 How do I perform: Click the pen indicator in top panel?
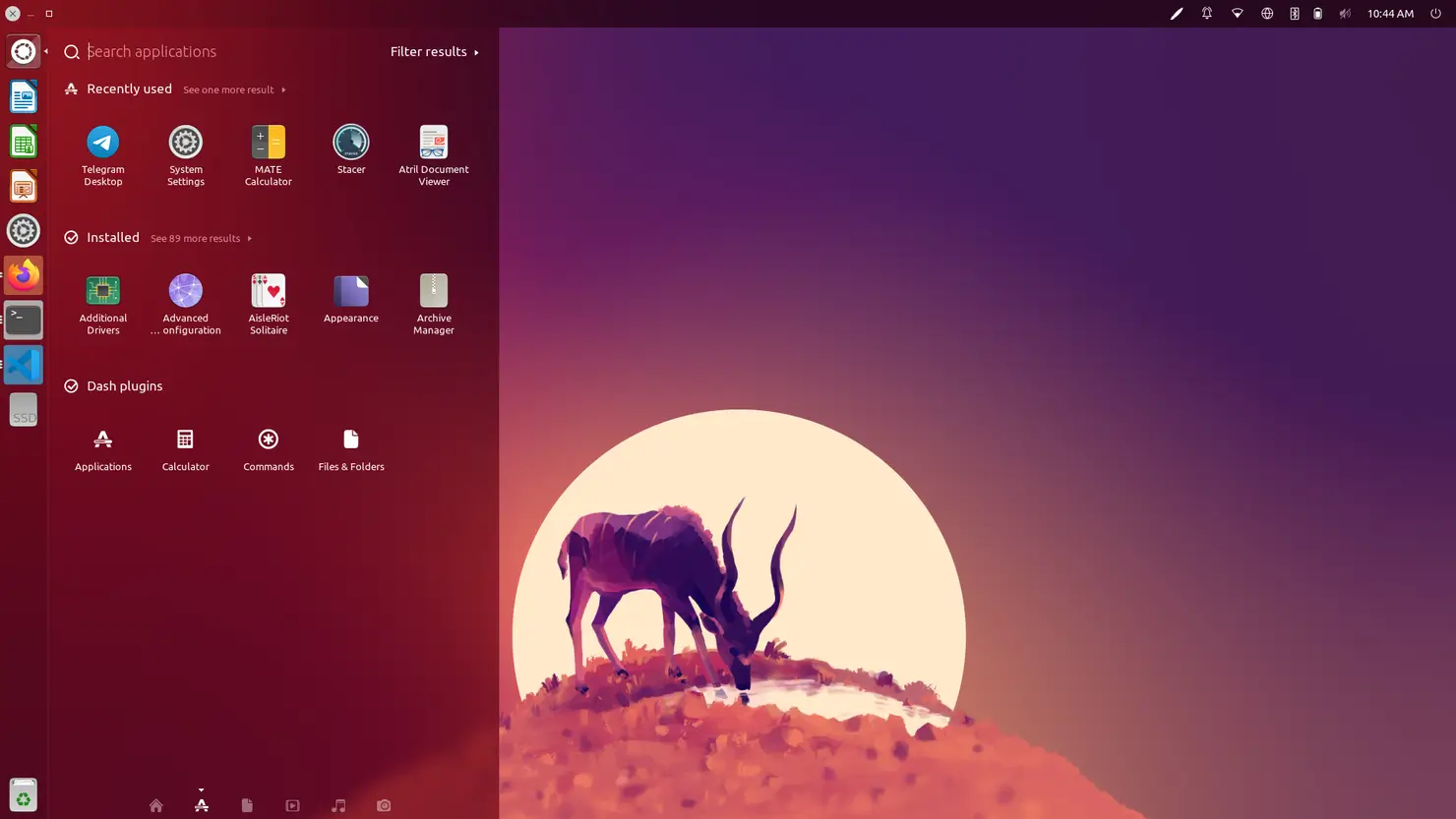tap(1176, 14)
